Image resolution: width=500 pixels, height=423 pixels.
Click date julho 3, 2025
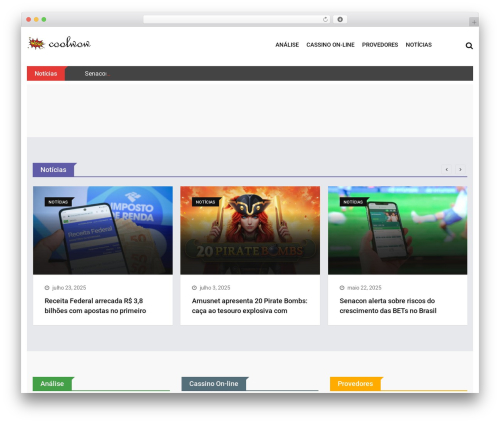(x=215, y=288)
